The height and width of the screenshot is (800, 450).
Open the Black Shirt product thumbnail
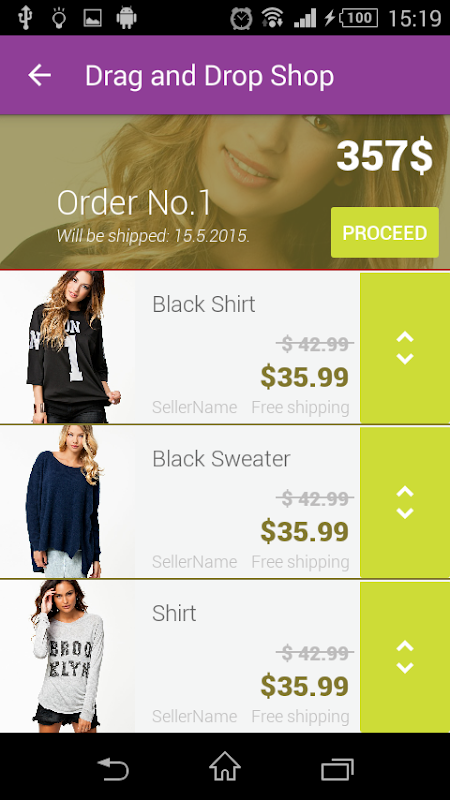(x=67, y=347)
